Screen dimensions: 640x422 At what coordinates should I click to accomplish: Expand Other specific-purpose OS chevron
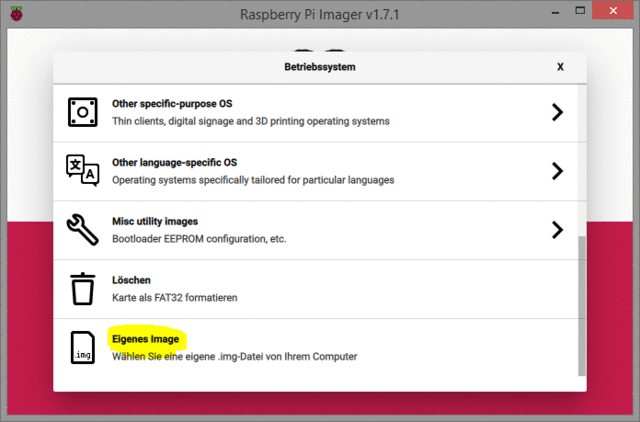[557, 112]
